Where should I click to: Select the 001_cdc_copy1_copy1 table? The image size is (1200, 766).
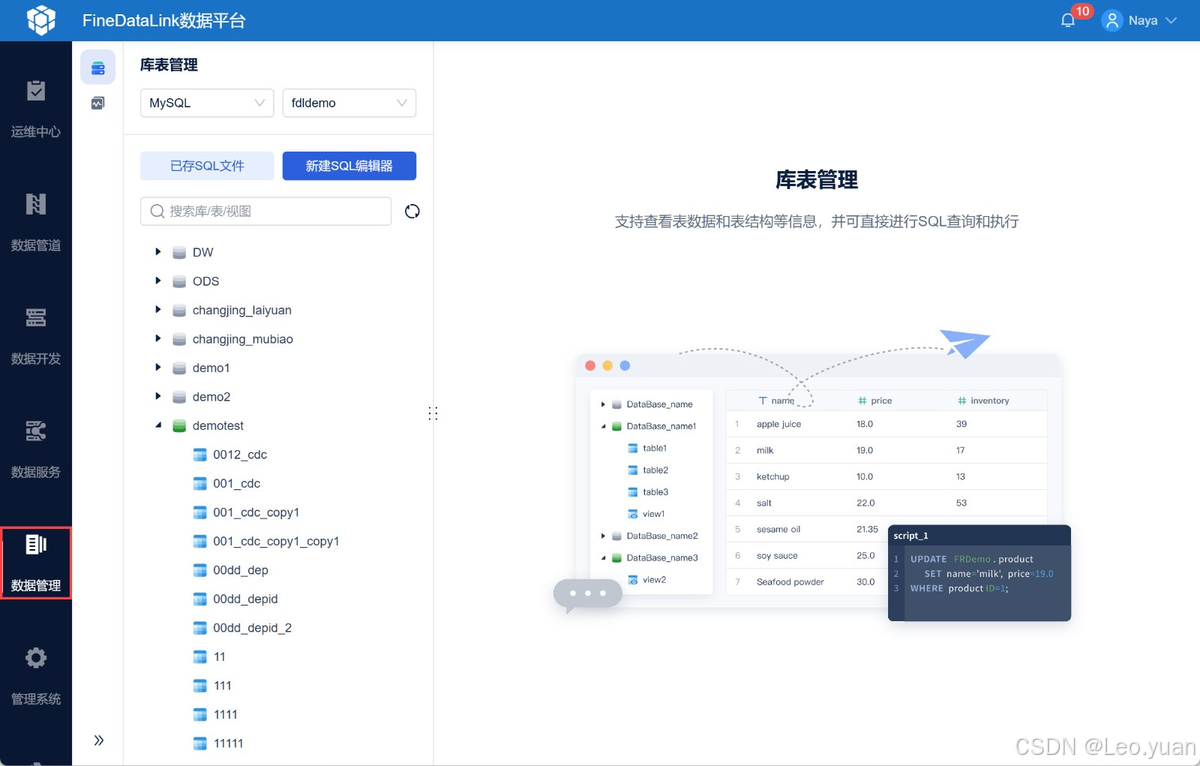(x=276, y=542)
